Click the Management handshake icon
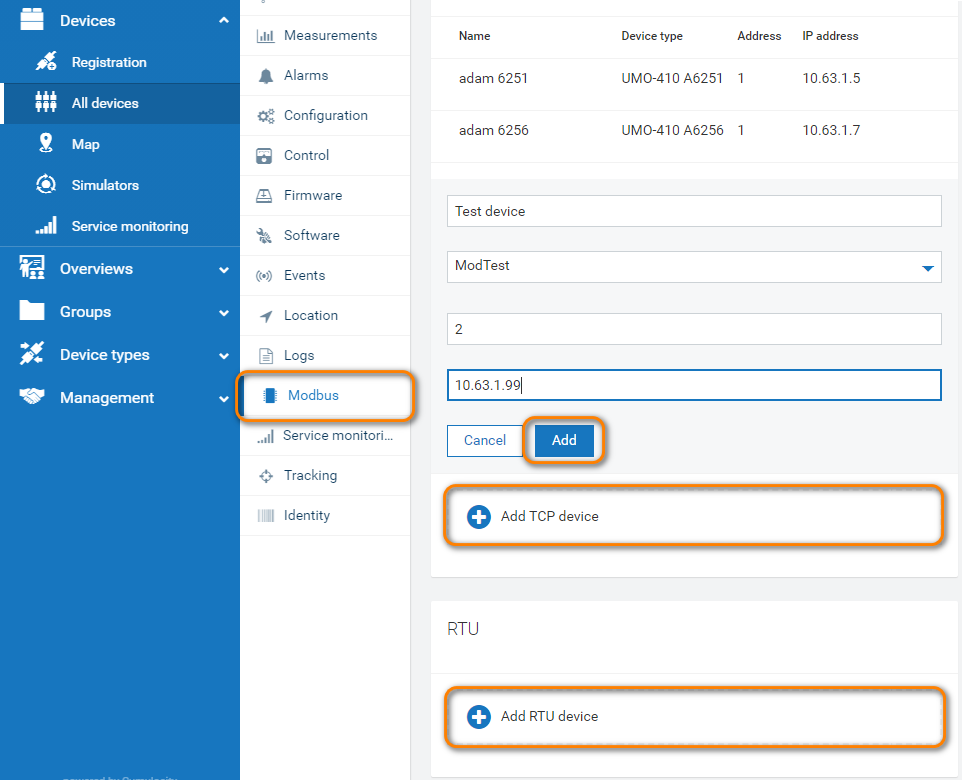This screenshot has width=963, height=780. point(32,397)
